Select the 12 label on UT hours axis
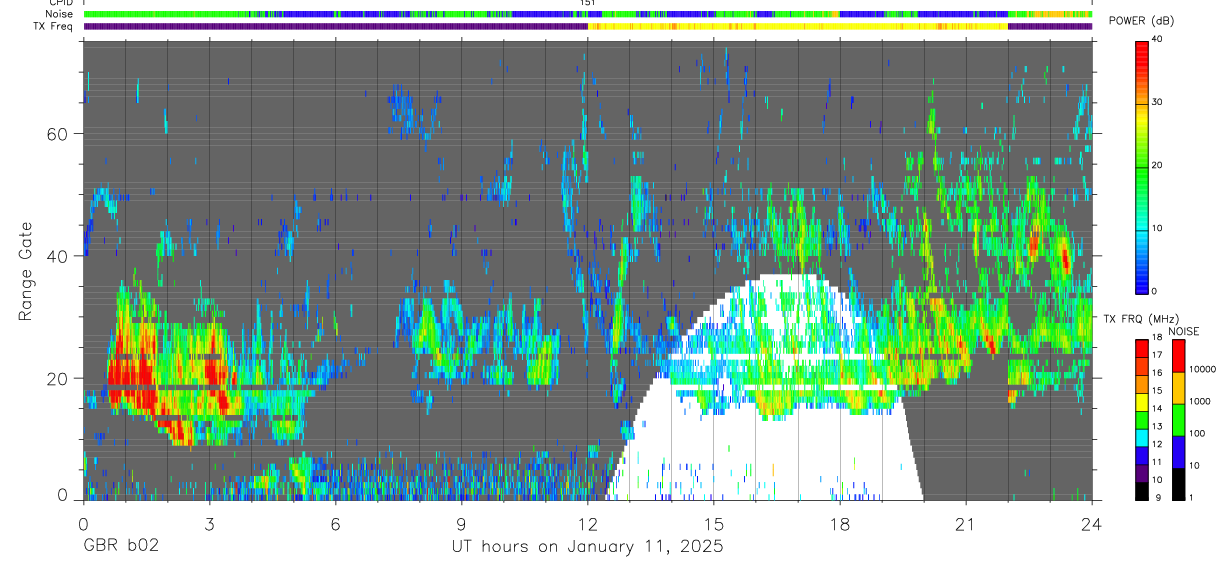Viewport: 1228px width, 567px height. point(587,524)
